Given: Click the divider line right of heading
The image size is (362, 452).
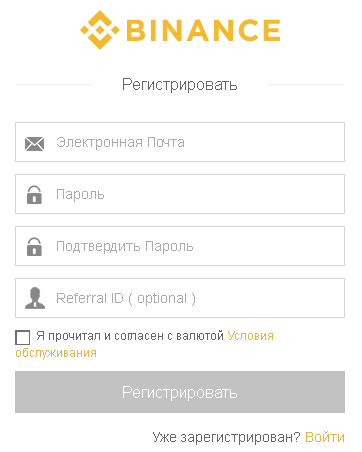Looking at the screenshot, I should (x=306, y=85).
